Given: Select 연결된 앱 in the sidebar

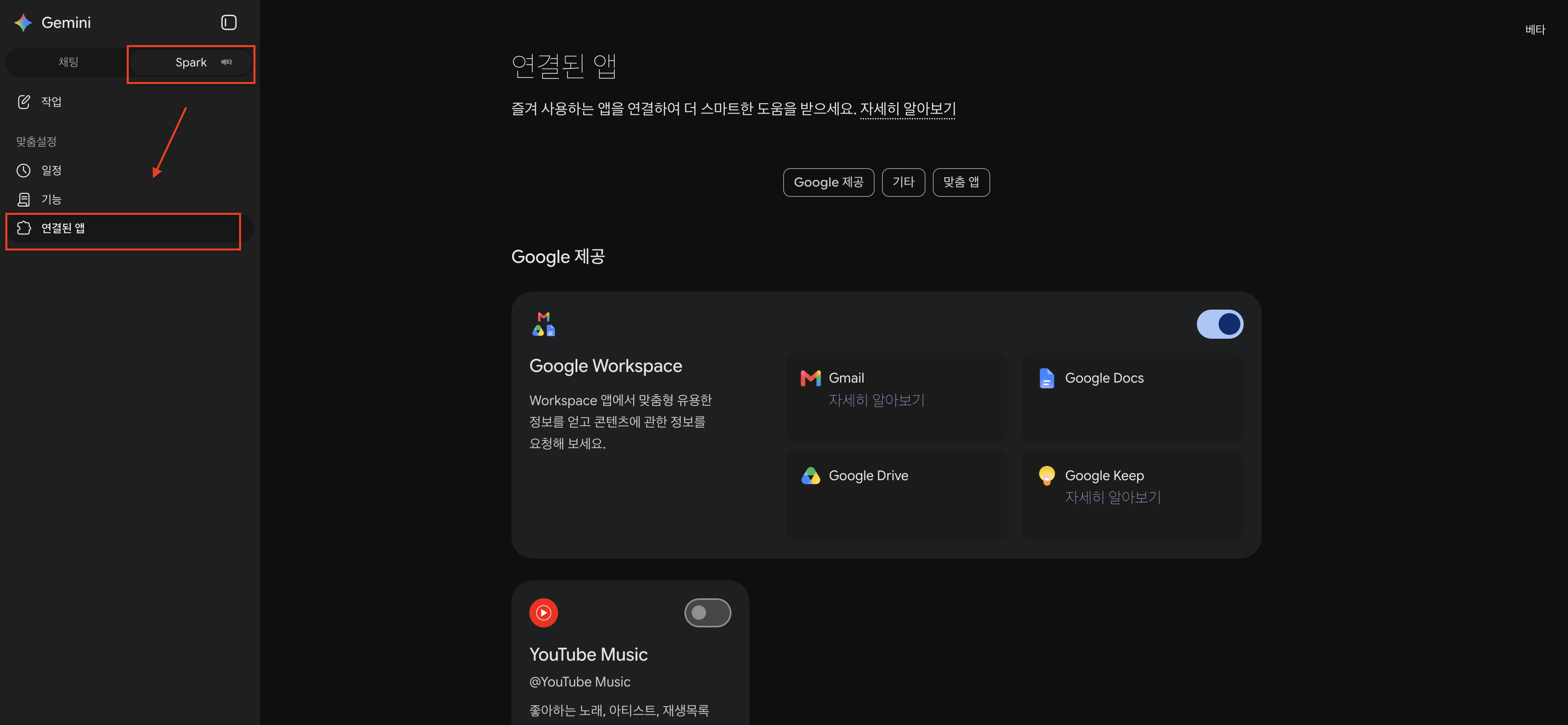Looking at the screenshot, I should [129, 228].
